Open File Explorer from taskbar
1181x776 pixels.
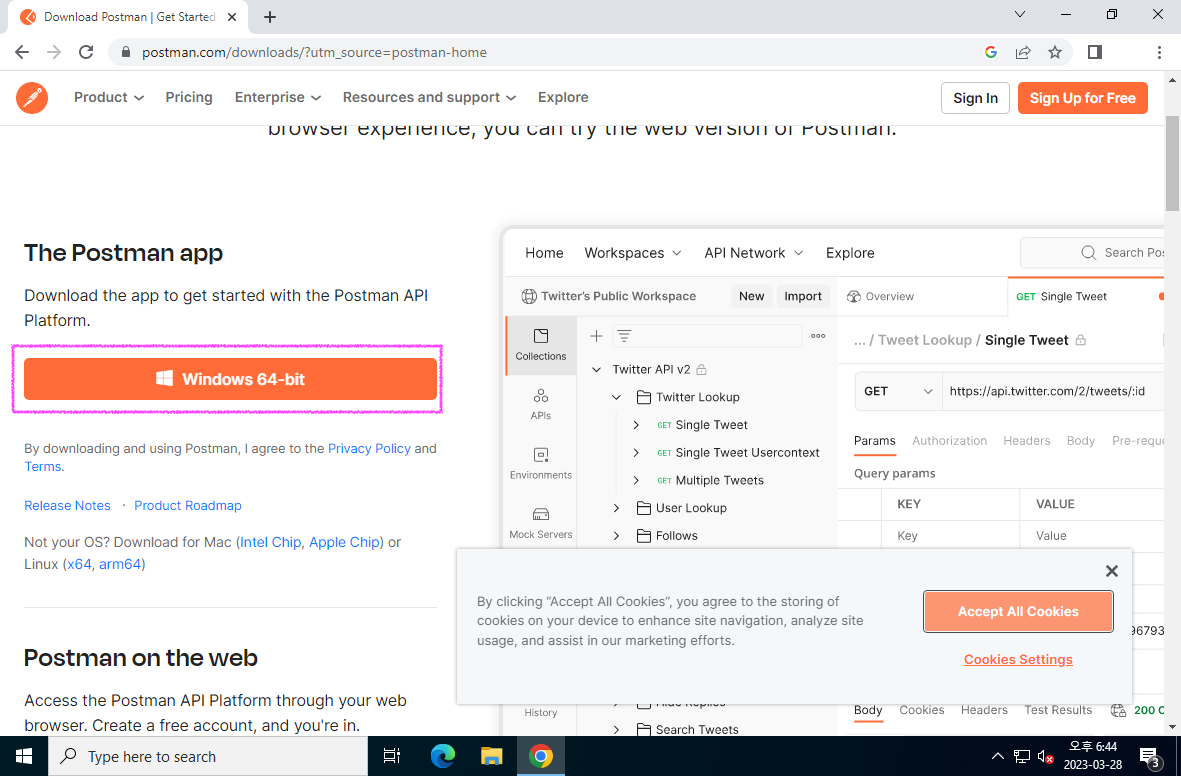pos(492,756)
